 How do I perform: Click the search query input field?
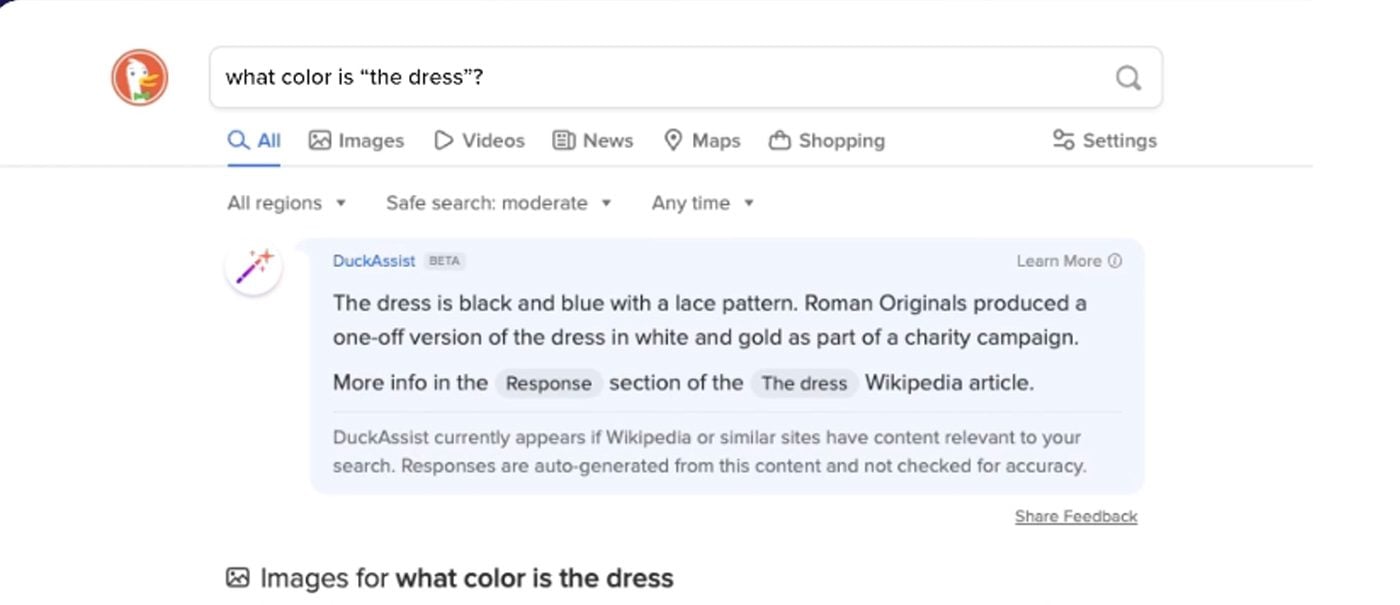click(x=686, y=77)
